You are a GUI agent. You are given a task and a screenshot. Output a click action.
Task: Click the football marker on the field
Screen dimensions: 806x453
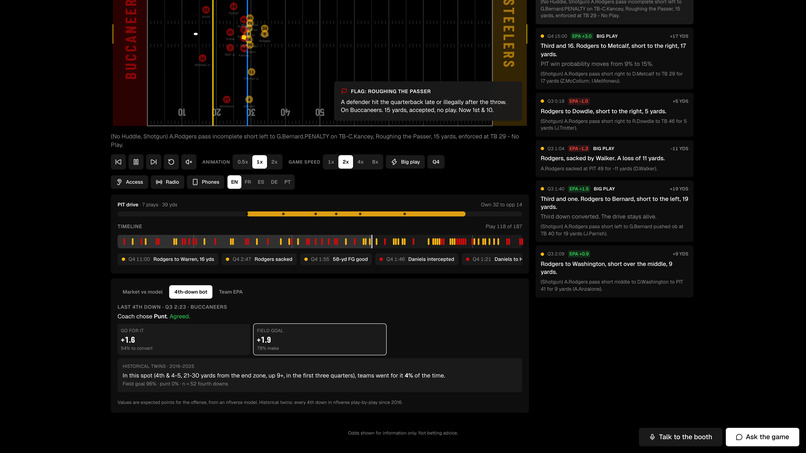195,34
